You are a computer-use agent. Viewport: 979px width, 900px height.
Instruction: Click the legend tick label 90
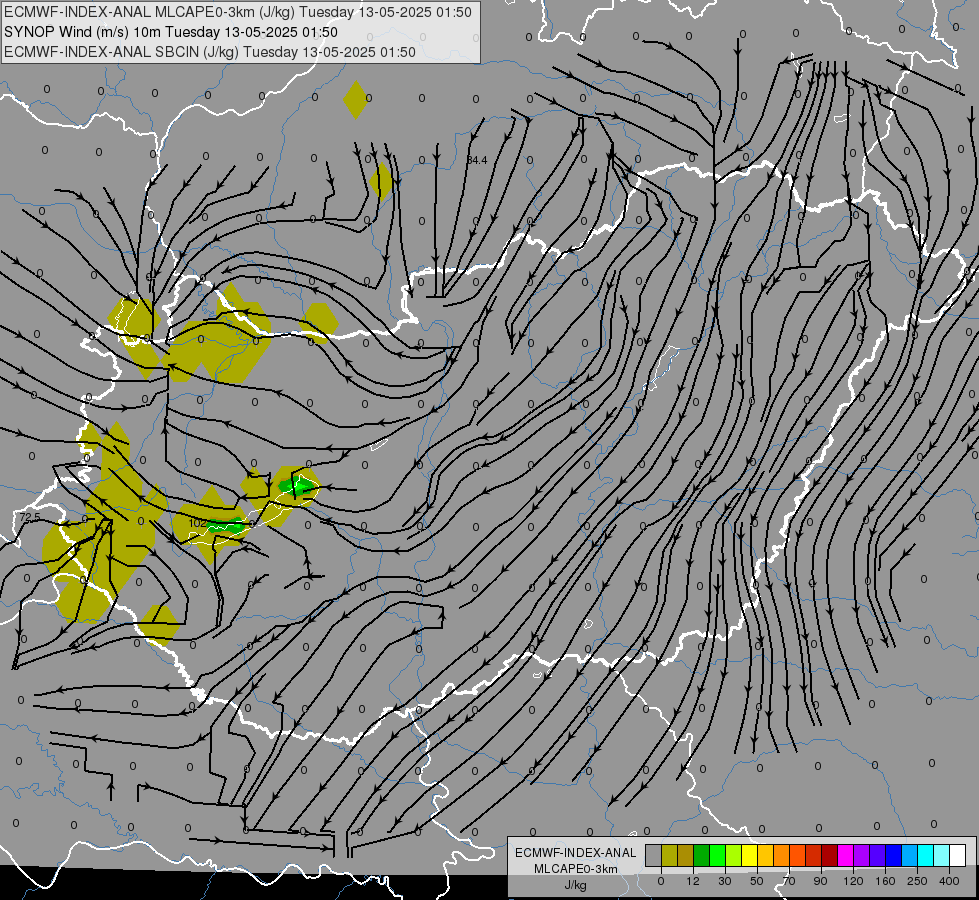(820, 881)
